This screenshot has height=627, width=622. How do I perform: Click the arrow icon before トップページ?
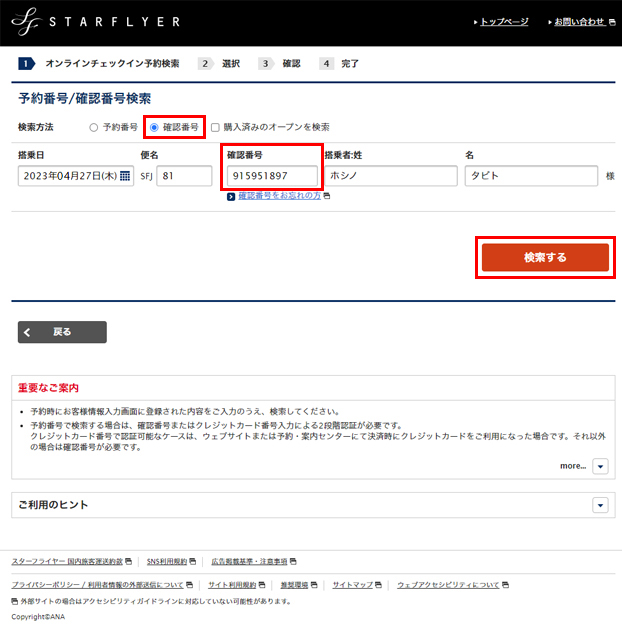(474, 22)
